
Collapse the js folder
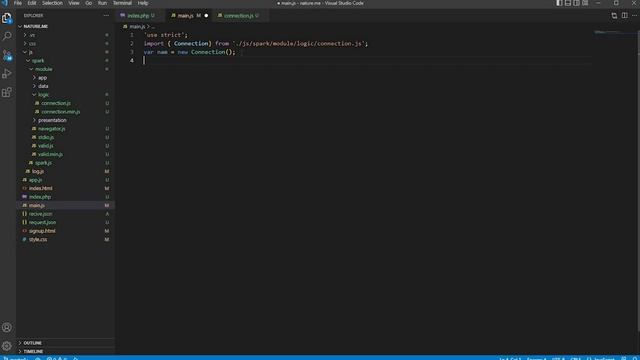pos(65,52)
